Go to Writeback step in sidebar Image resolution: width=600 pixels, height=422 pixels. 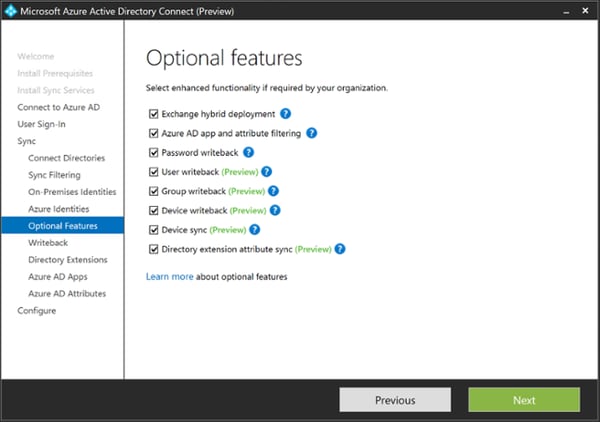tap(48, 243)
